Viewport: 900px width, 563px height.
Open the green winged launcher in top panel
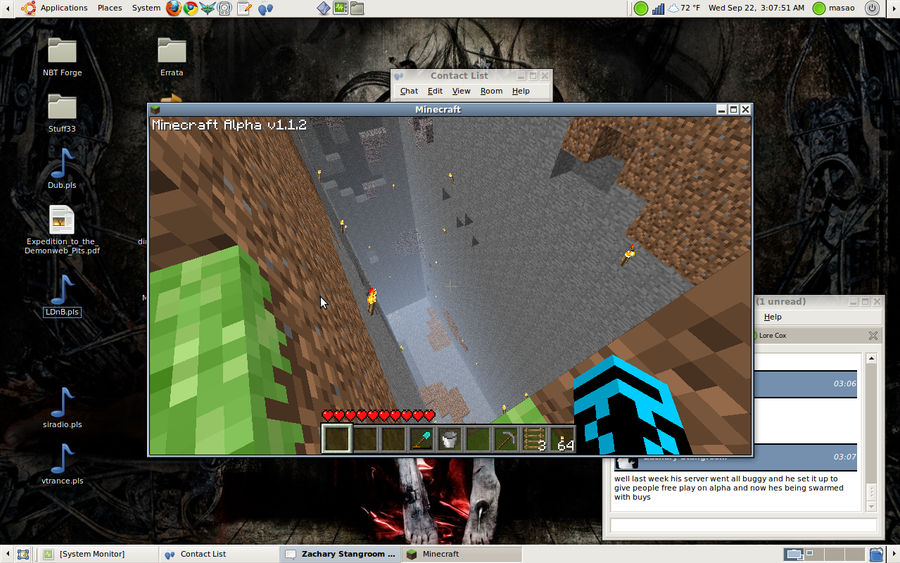click(x=207, y=8)
